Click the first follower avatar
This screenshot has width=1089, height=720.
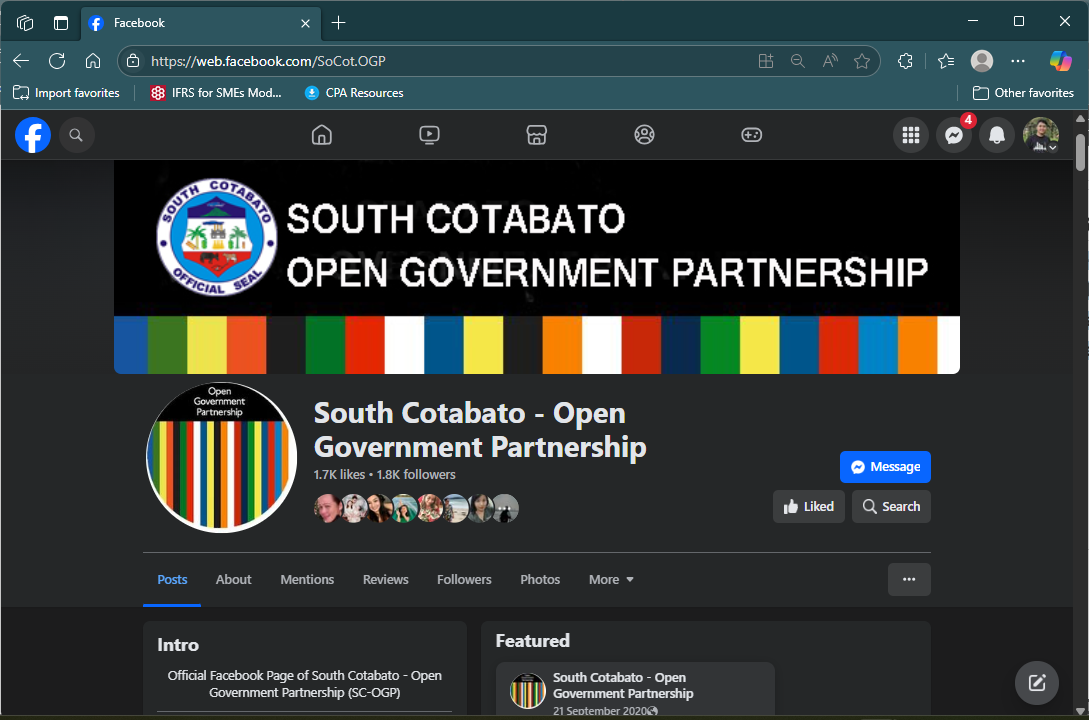coord(327,508)
